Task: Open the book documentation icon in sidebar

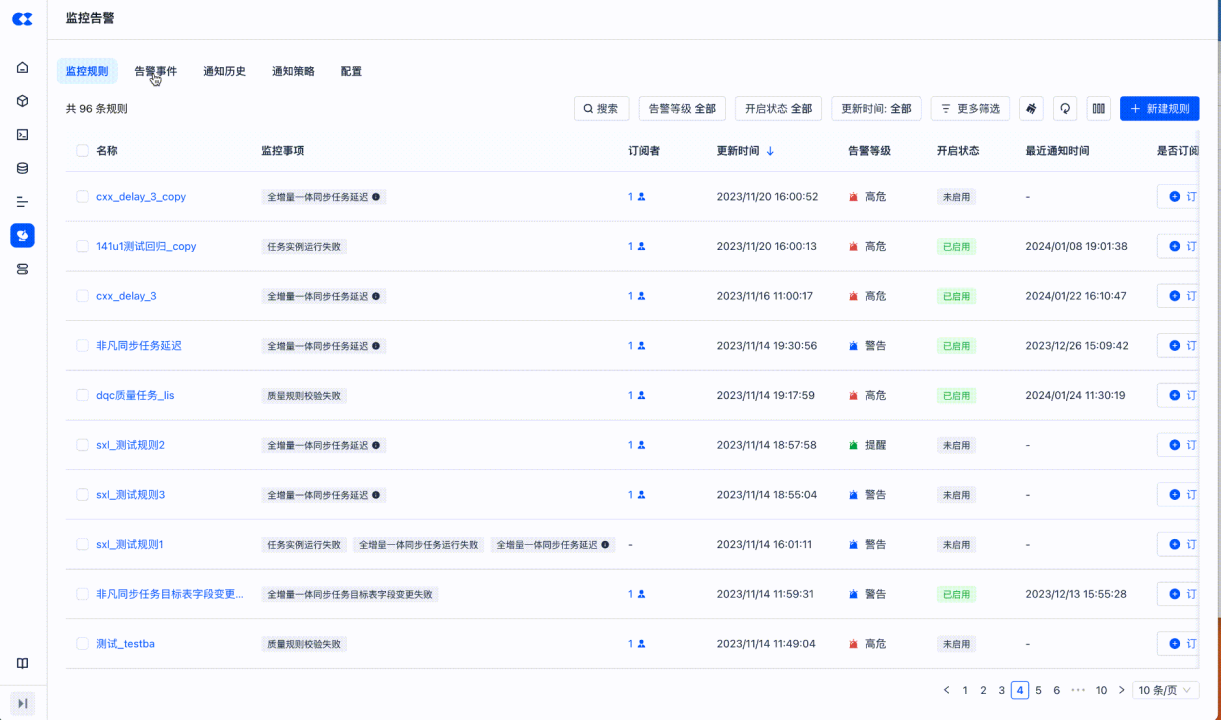Action: pos(22,663)
